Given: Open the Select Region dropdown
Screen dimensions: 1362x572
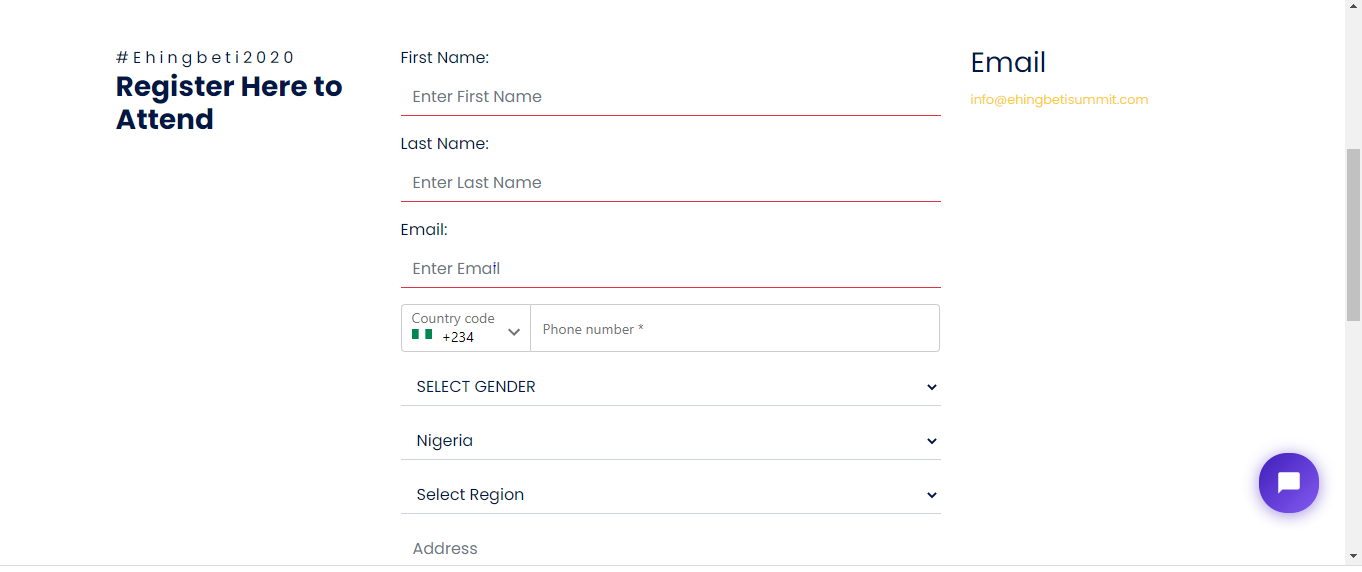Looking at the screenshot, I should click(x=670, y=495).
